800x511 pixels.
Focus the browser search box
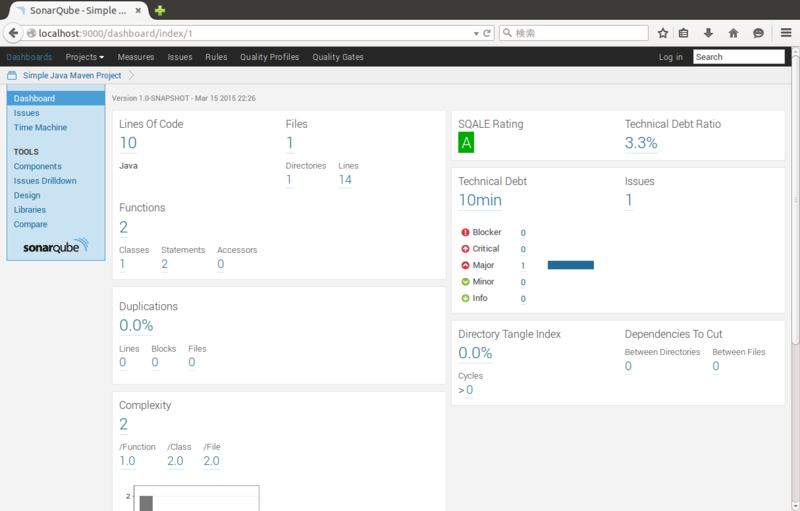[574, 33]
